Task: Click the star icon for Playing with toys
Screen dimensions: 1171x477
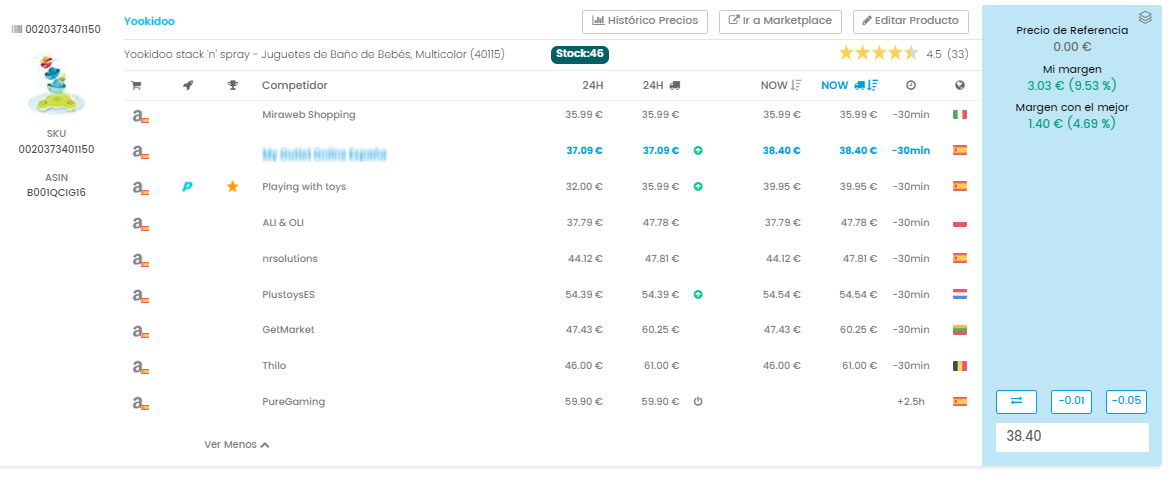Action: coord(233,187)
